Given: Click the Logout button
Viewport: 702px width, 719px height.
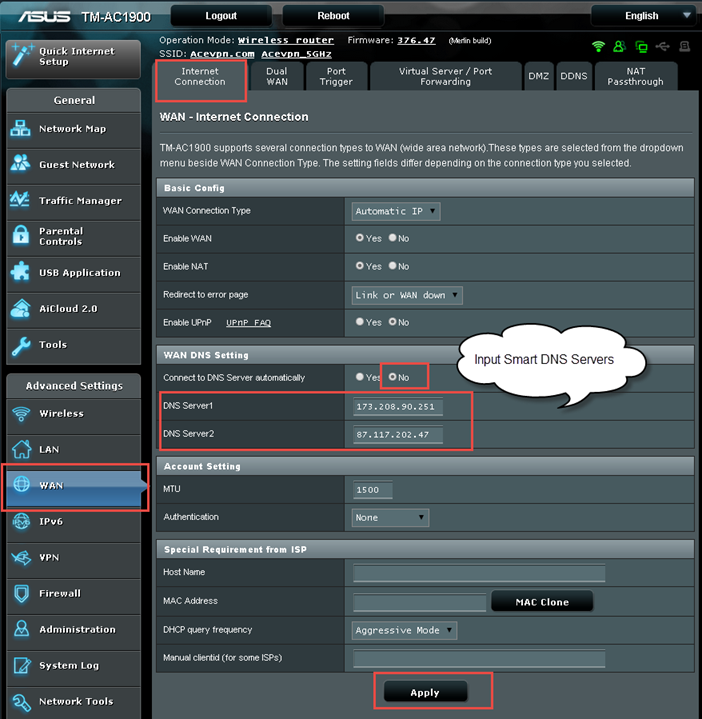Looking at the screenshot, I should pos(221,16).
